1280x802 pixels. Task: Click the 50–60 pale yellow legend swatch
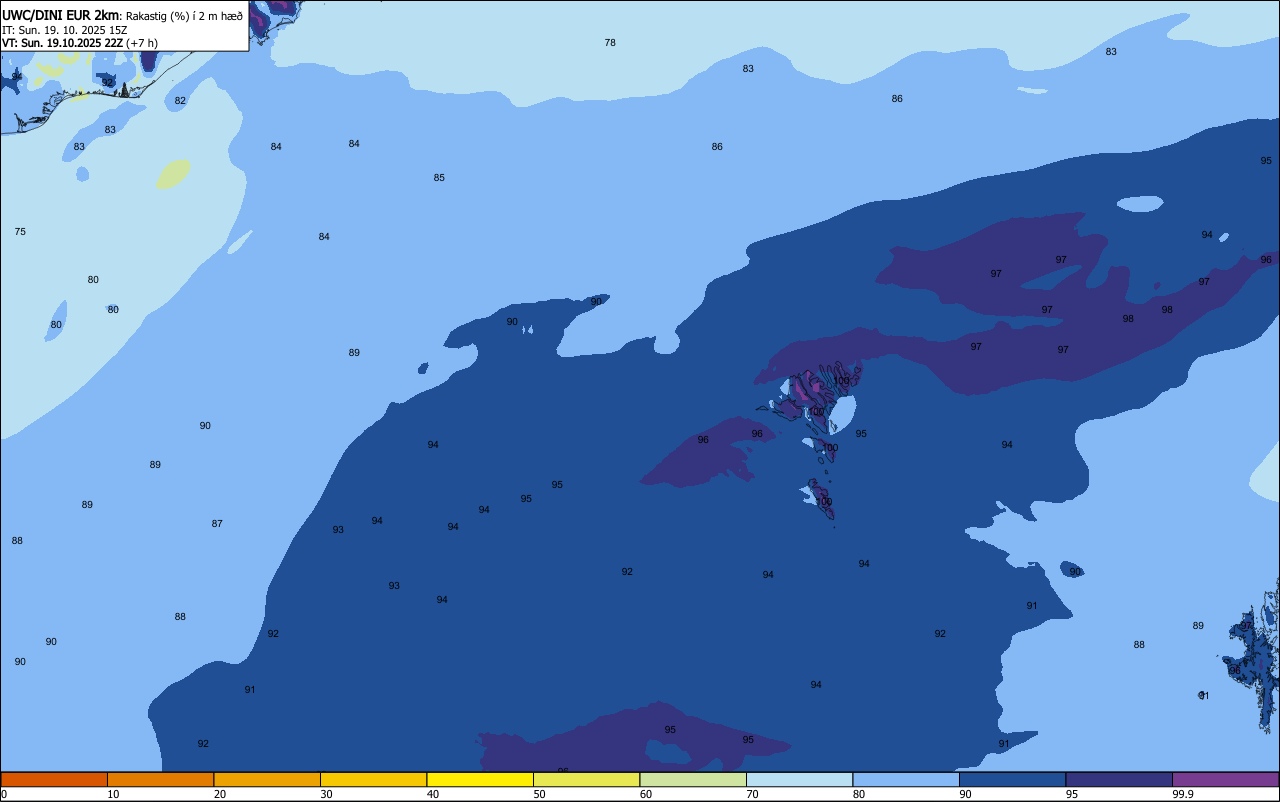[586, 779]
